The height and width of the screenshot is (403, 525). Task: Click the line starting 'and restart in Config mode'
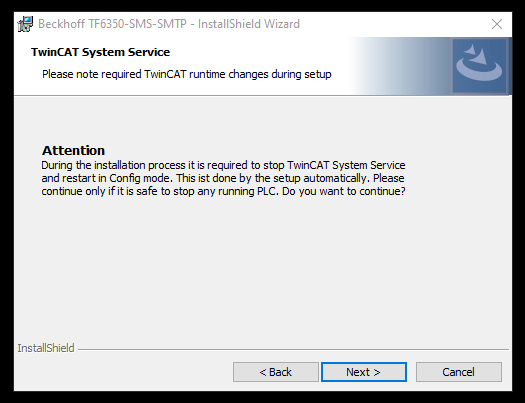[x=223, y=178]
